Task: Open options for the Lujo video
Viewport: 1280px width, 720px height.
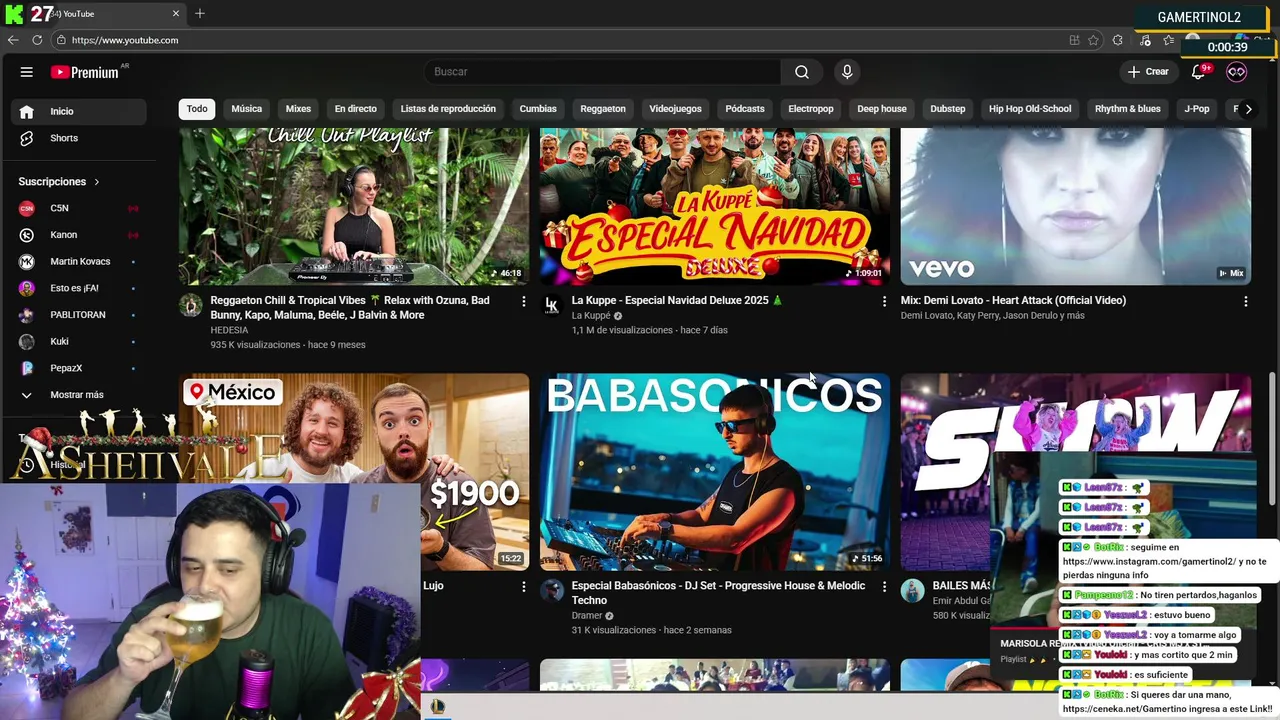Action: 523,587
